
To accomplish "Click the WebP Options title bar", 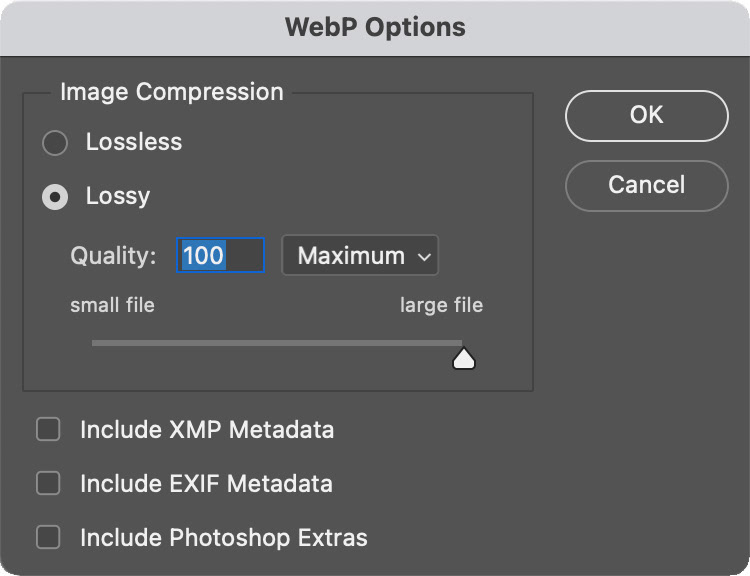I will tap(375, 27).
